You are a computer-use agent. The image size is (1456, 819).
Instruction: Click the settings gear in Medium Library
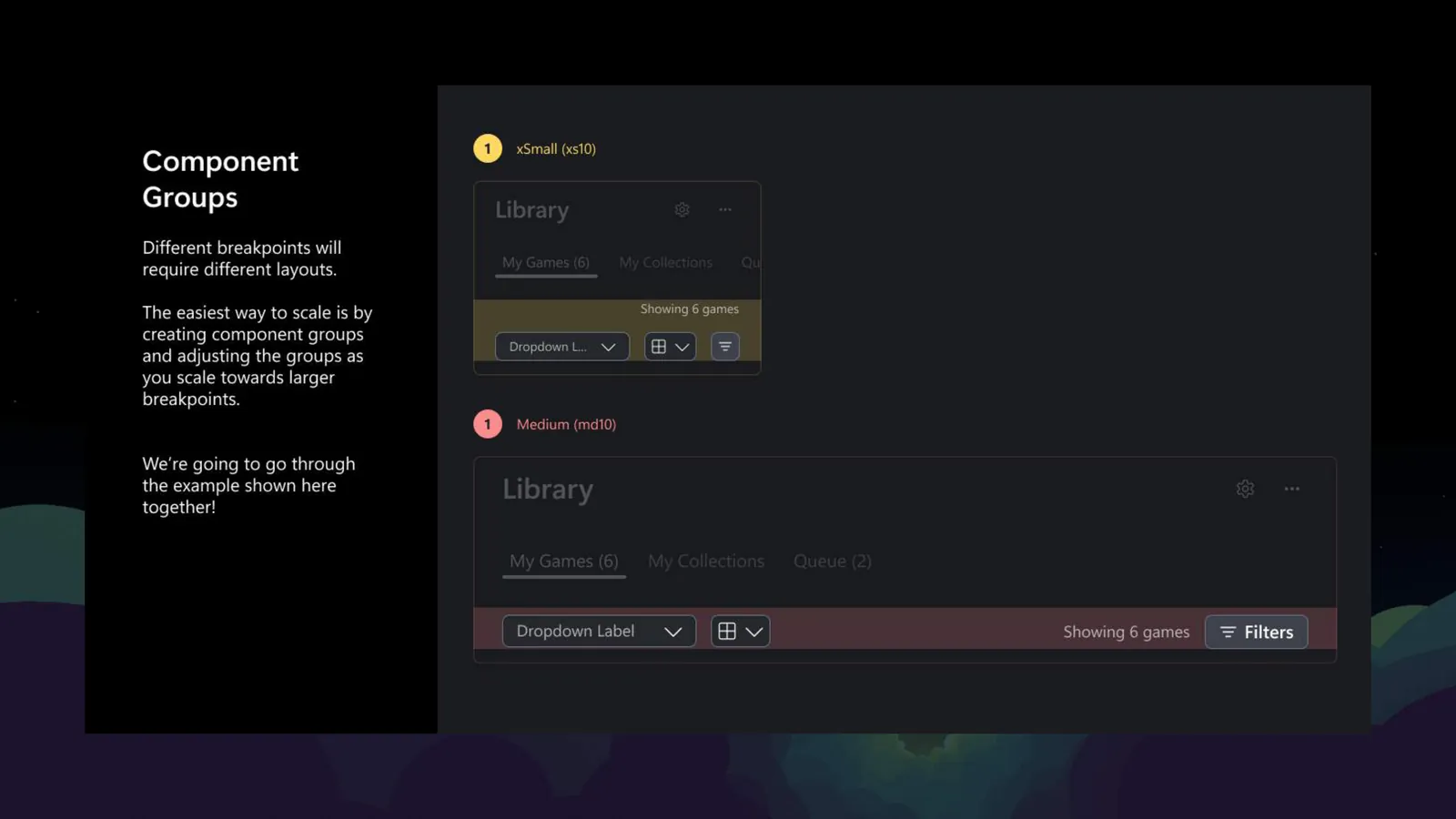[x=1245, y=489]
